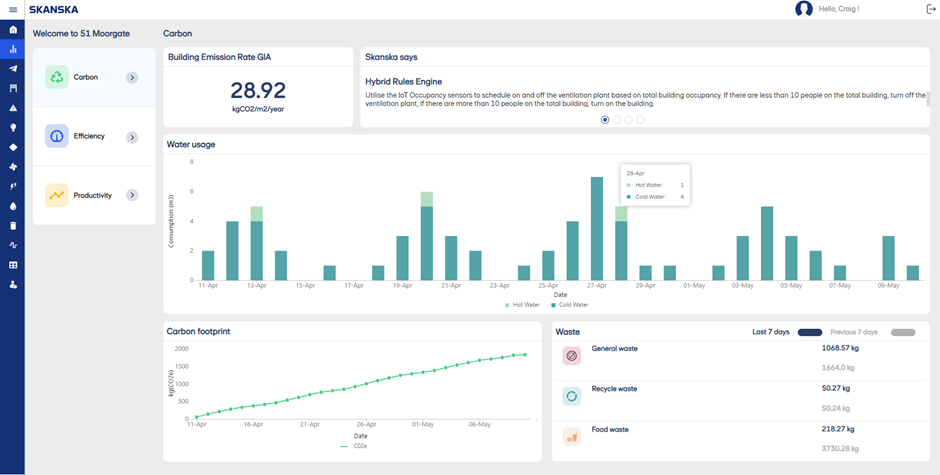Select the Carbon menu item

(94, 77)
